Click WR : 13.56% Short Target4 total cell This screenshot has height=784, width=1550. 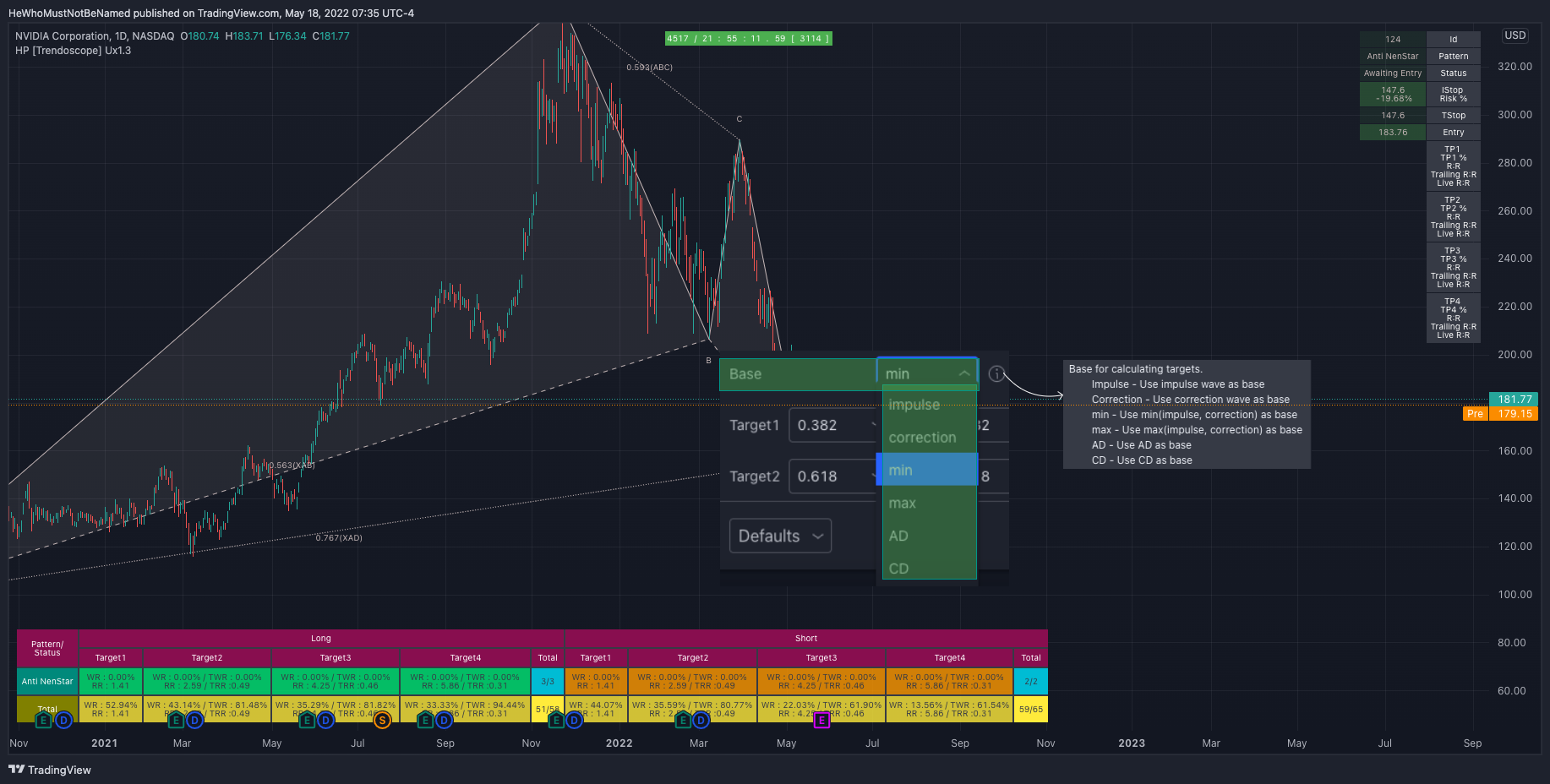point(949,709)
